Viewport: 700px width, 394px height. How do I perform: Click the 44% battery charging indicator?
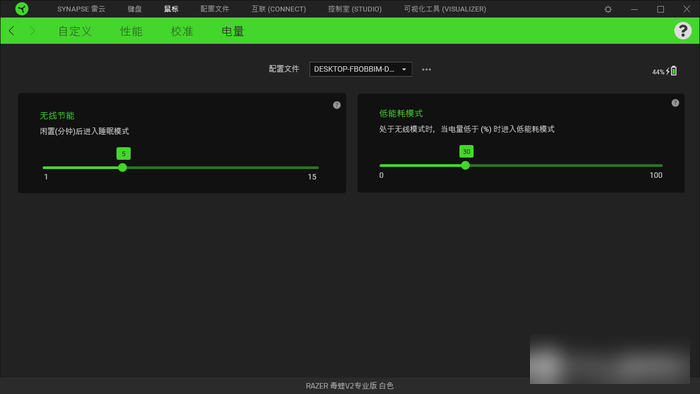665,71
